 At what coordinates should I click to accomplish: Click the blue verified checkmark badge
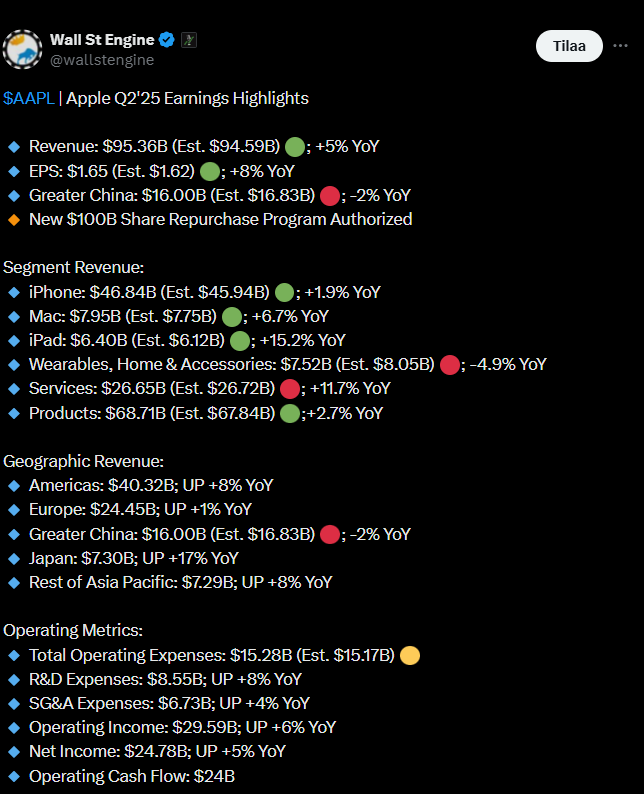(x=168, y=40)
